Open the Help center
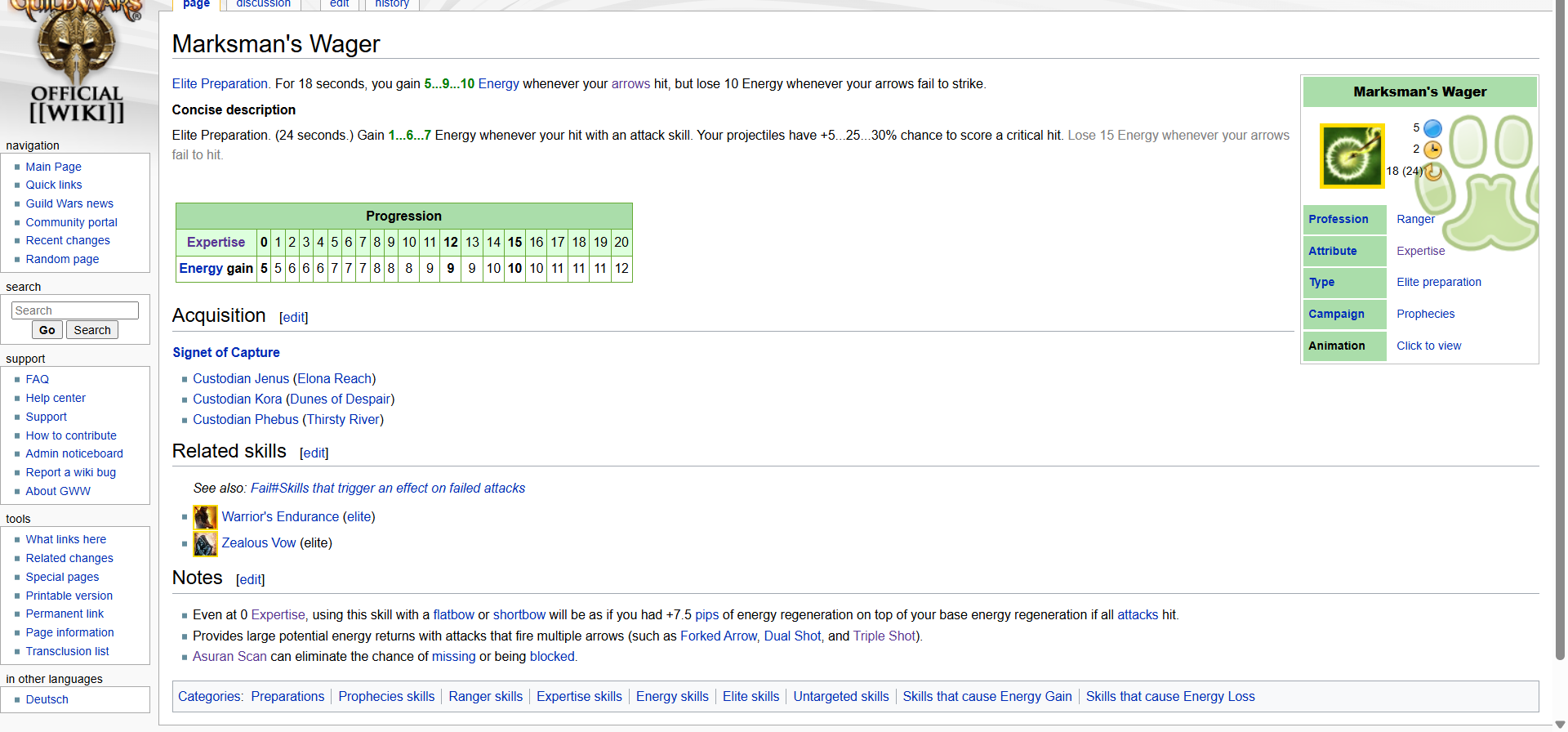 pos(56,398)
